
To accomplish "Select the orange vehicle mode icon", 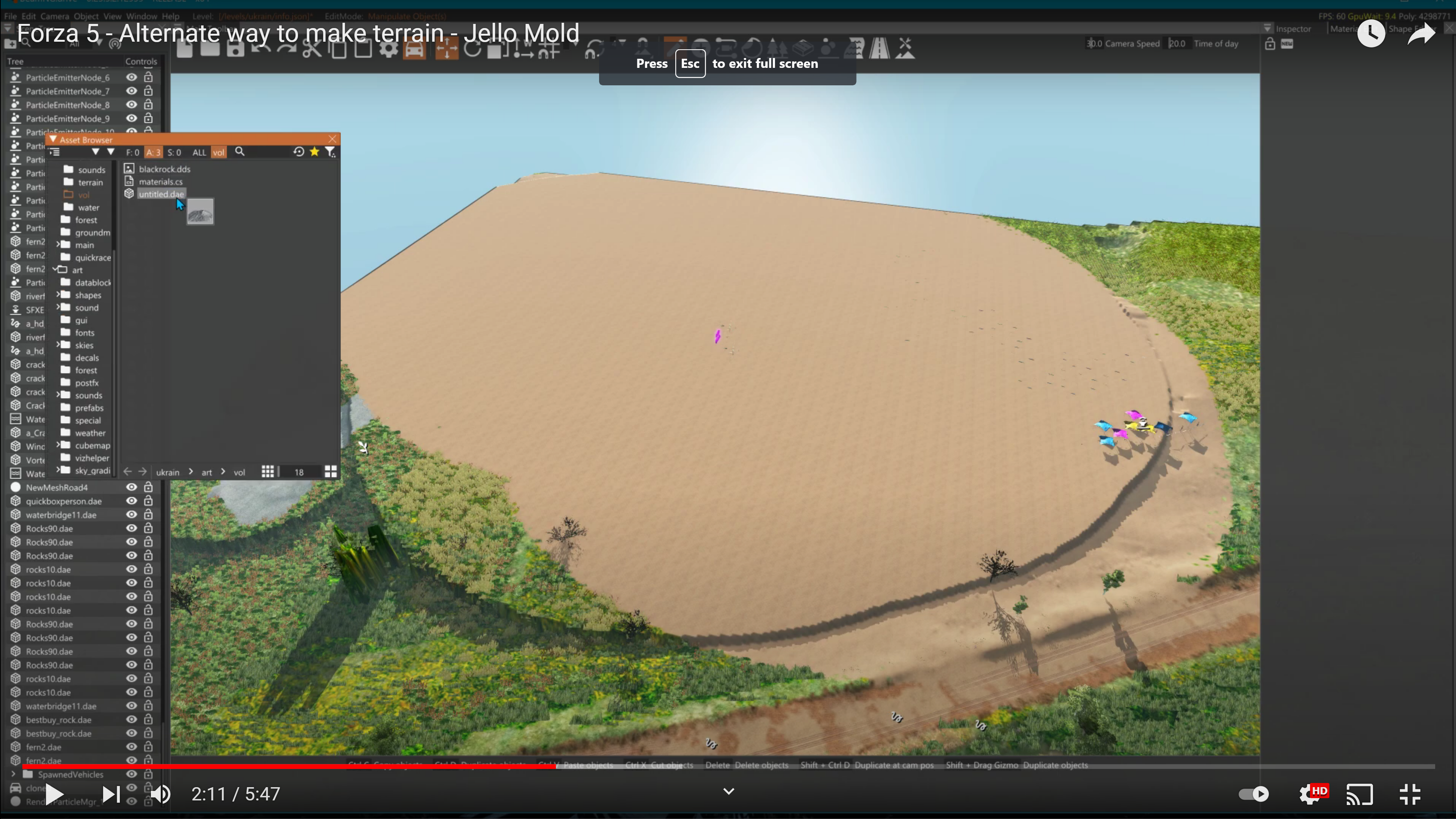I will pyautogui.click(x=414, y=49).
